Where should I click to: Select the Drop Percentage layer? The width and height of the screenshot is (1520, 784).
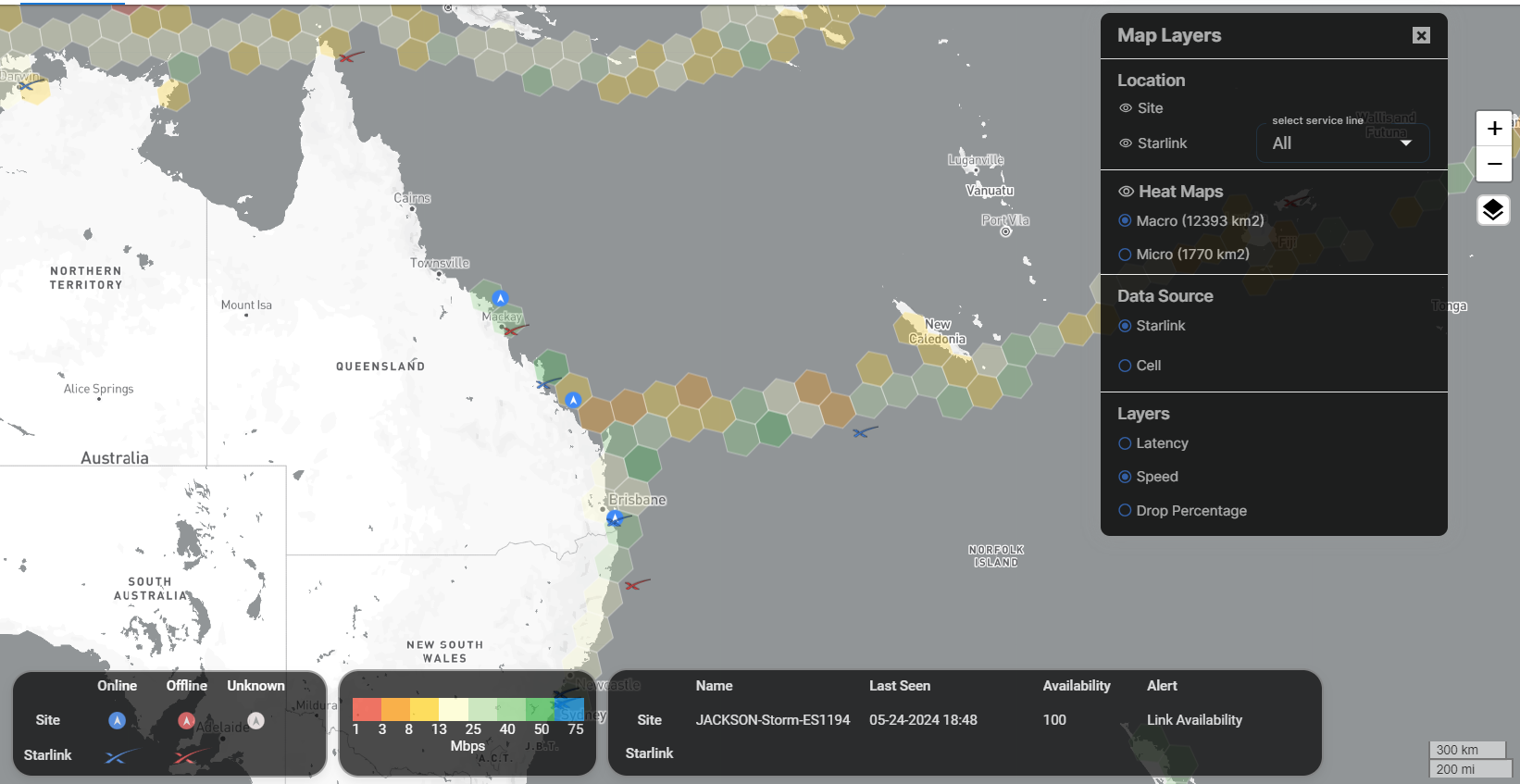1125,511
